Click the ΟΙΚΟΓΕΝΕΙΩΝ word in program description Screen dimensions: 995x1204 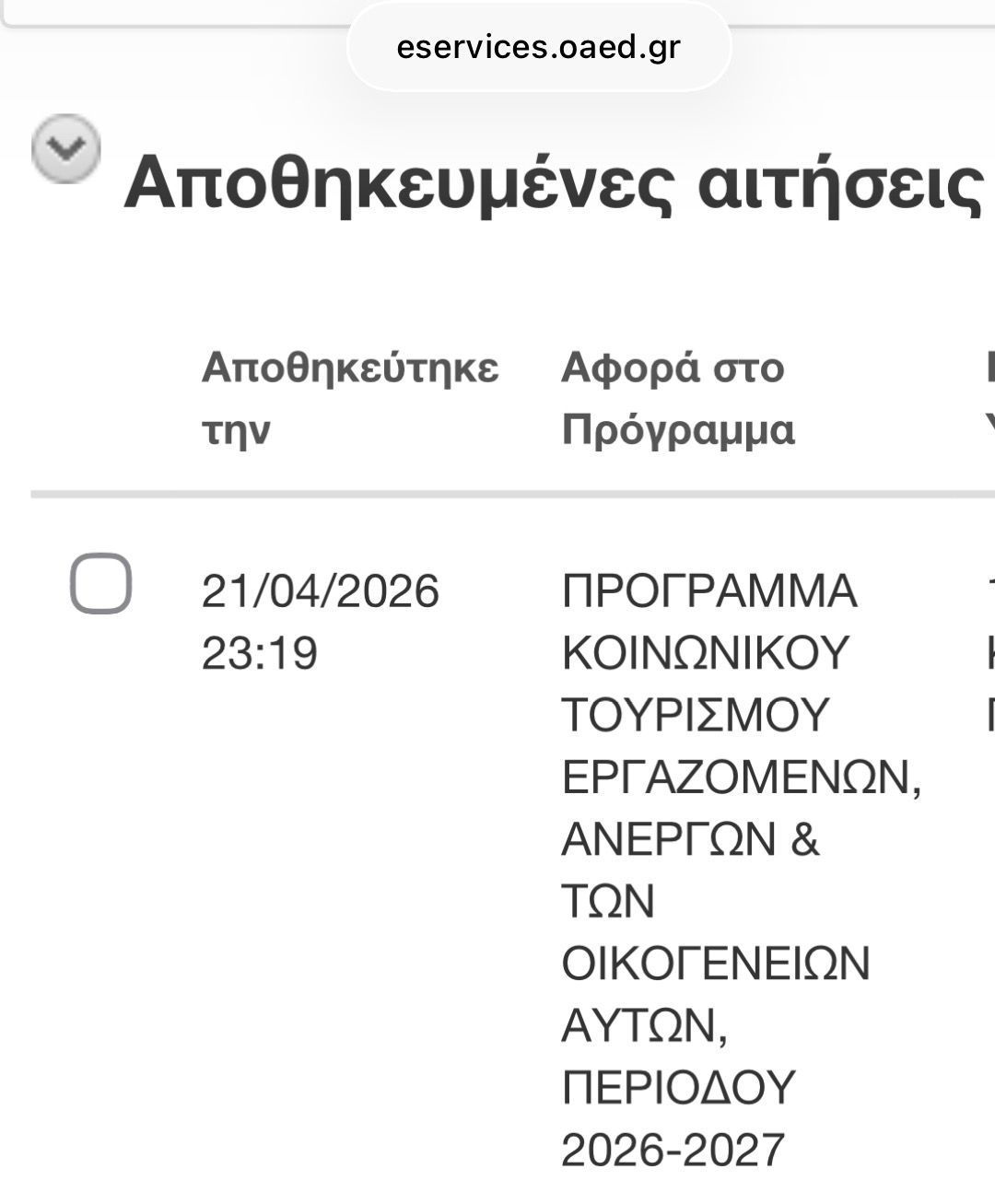715,964
